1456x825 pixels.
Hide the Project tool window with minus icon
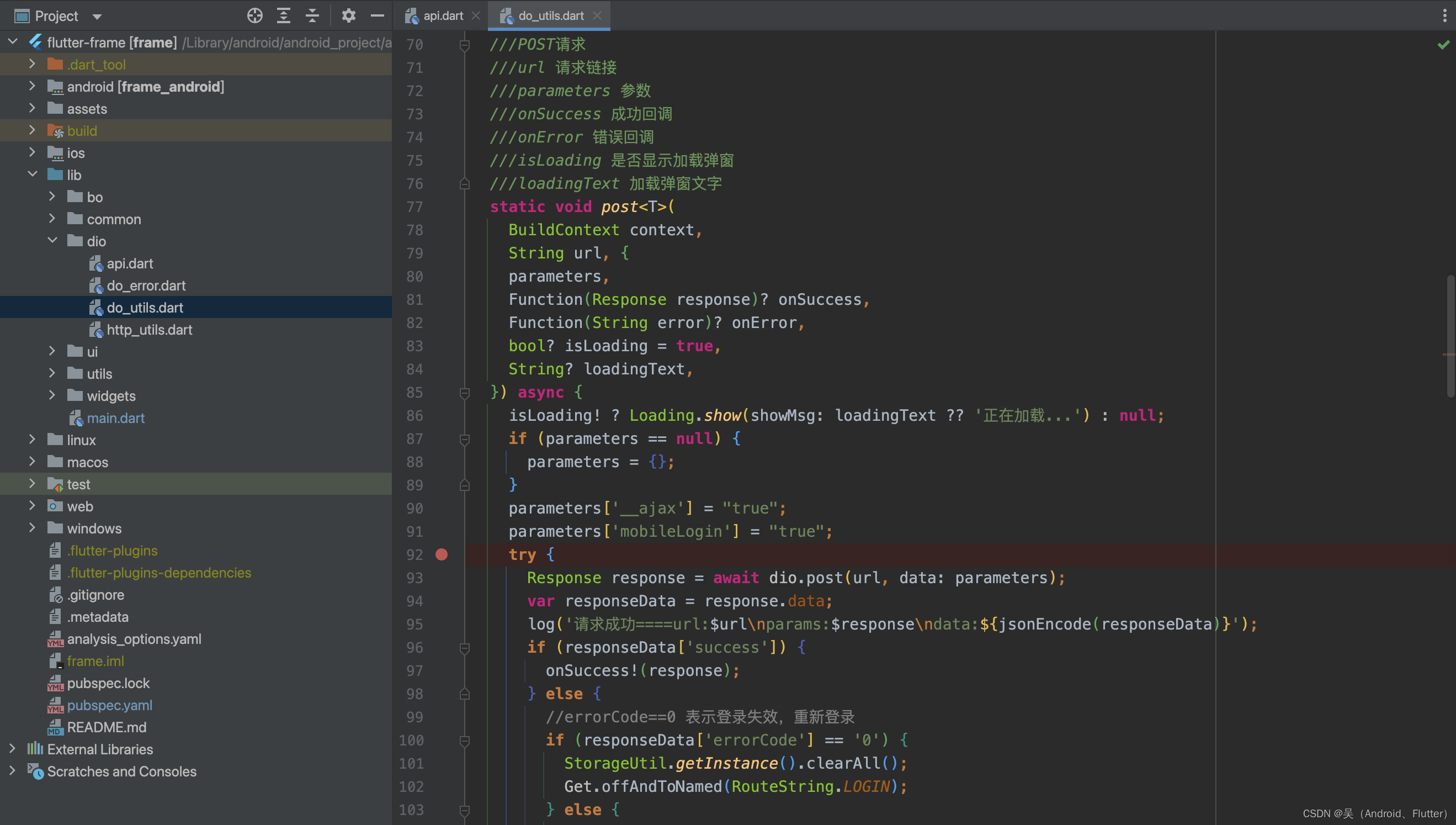click(377, 15)
